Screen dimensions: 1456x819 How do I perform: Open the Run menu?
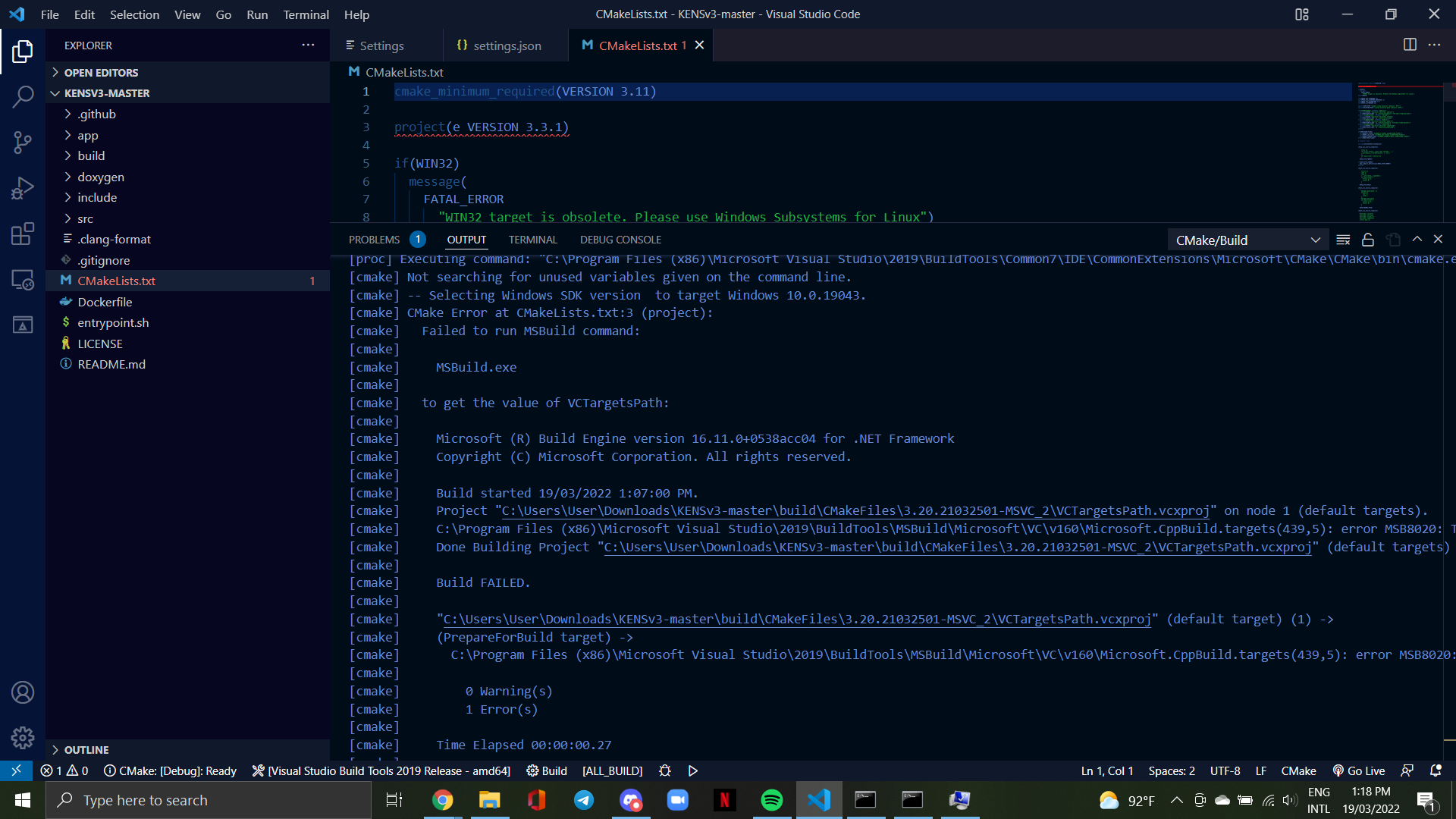(257, 14)
